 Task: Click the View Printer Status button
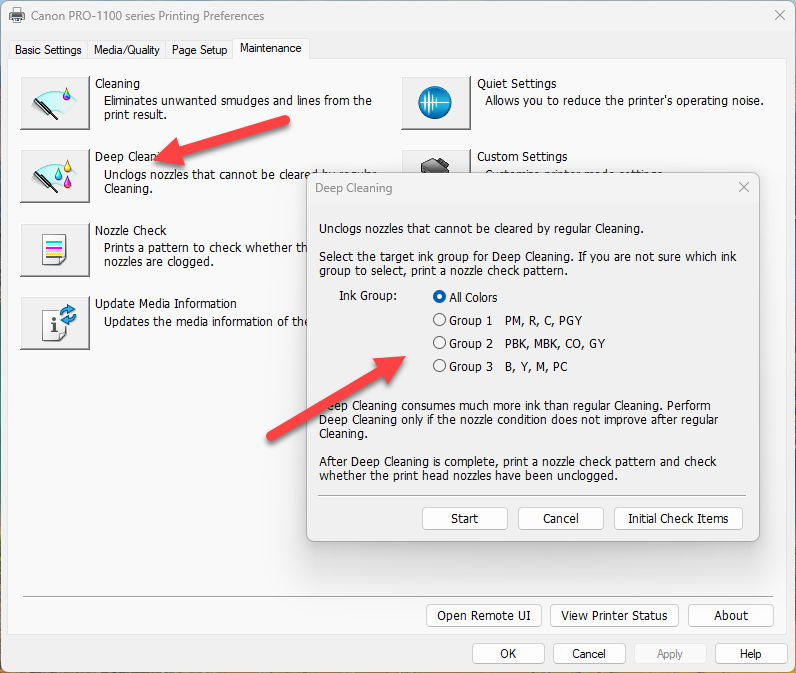(x=614, y=615)
